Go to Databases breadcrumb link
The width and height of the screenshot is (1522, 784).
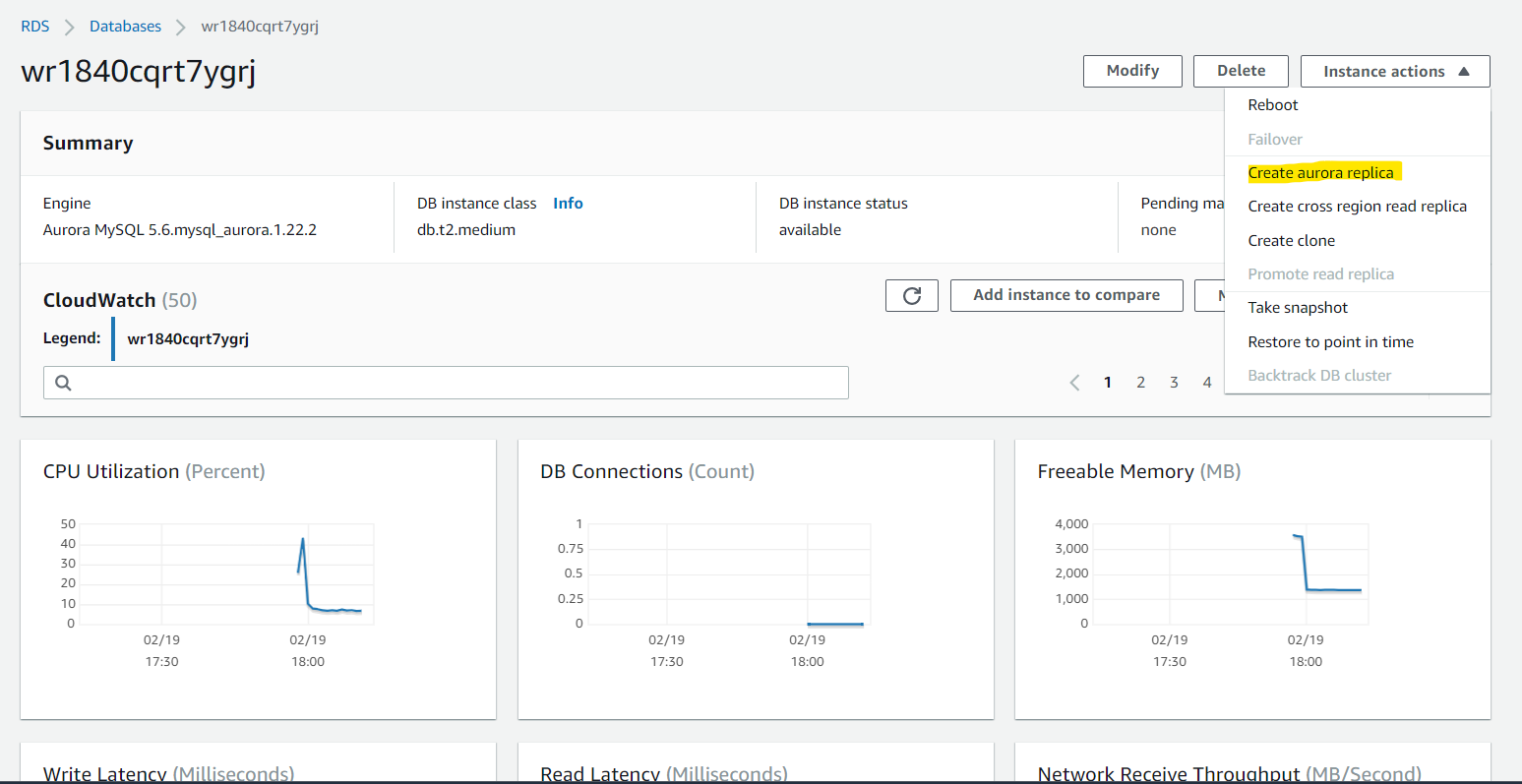pyautogui.click(x=125, y=27)
